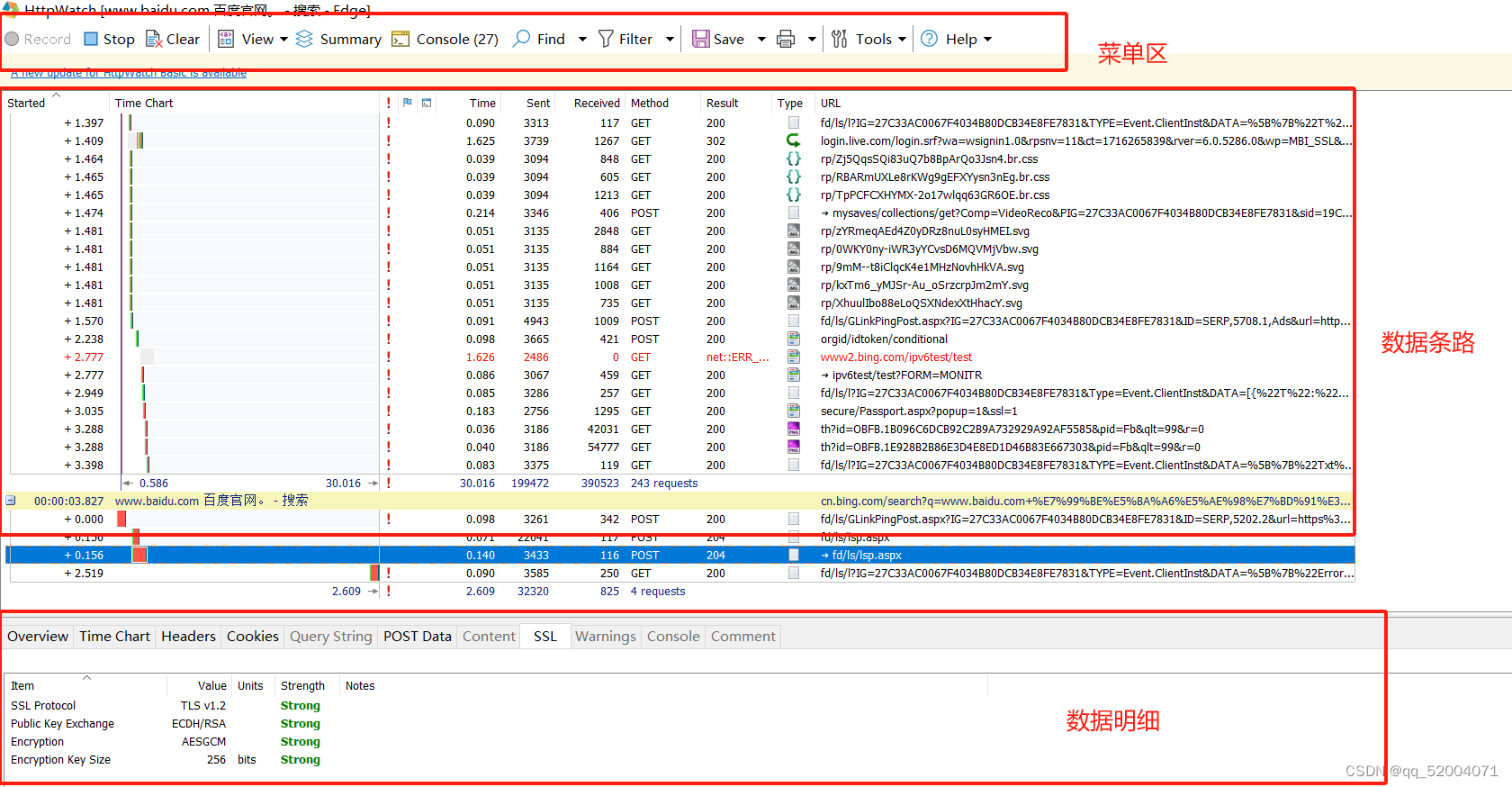Click the Time column header
Image resolution: width=1512 pixels, height=787 pixels.
[482, 103]
